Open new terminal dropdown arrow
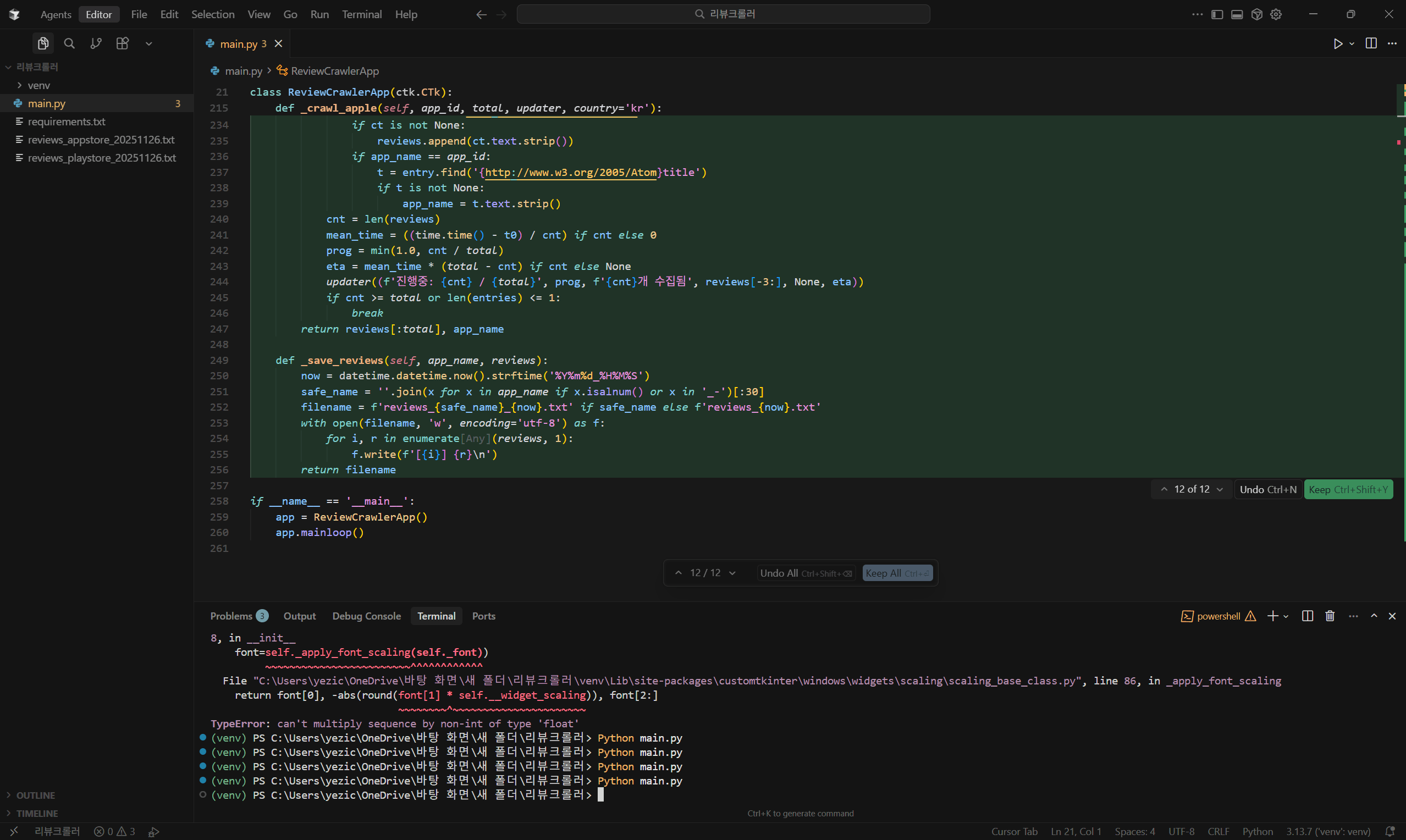The image size is (1406, 840). 1286,616
